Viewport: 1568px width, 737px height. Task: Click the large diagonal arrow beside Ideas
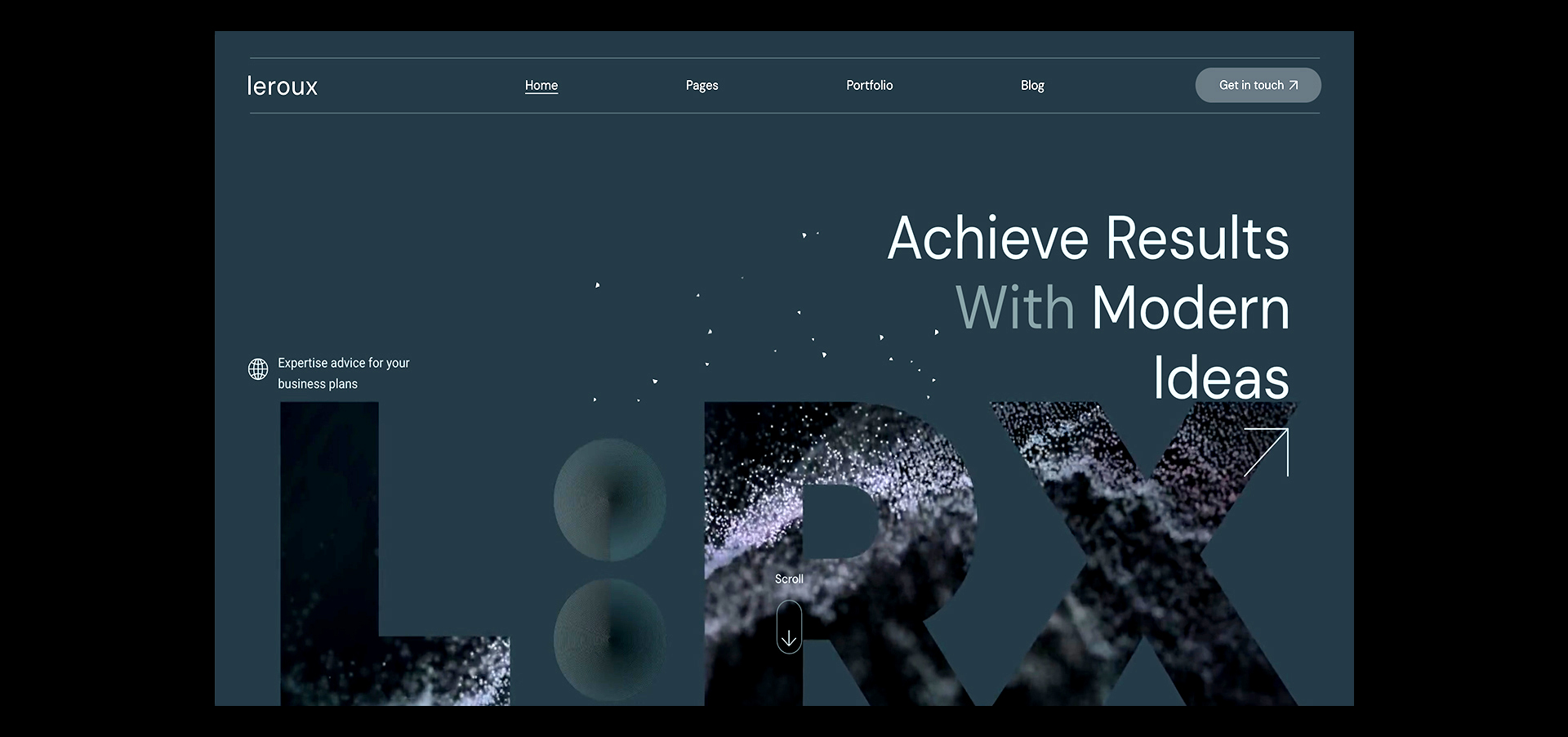1266,452
